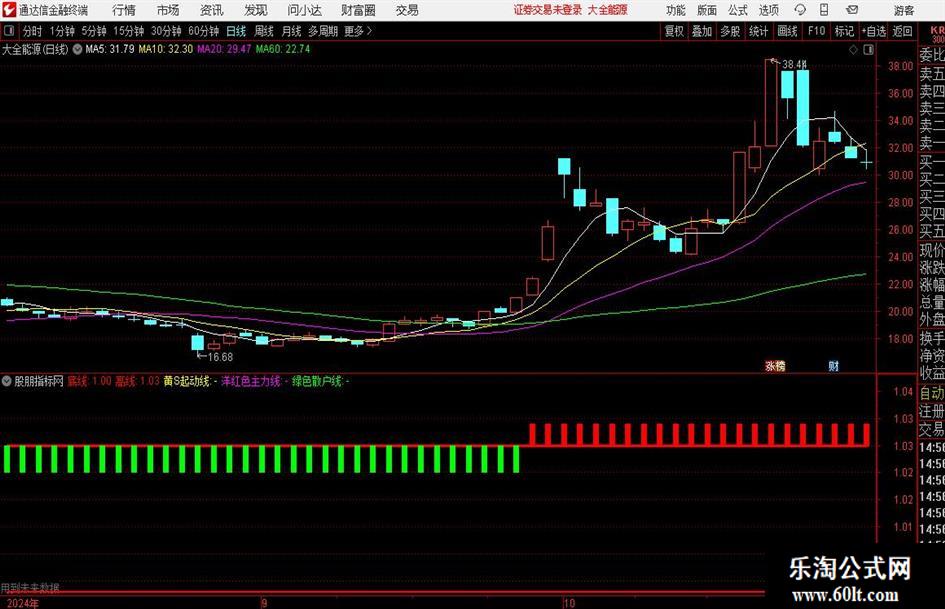Switch to the 周线 weekly tab
The height and width of the screenshot is (609, 945).
pyautogui.click(x=264, y=31)
